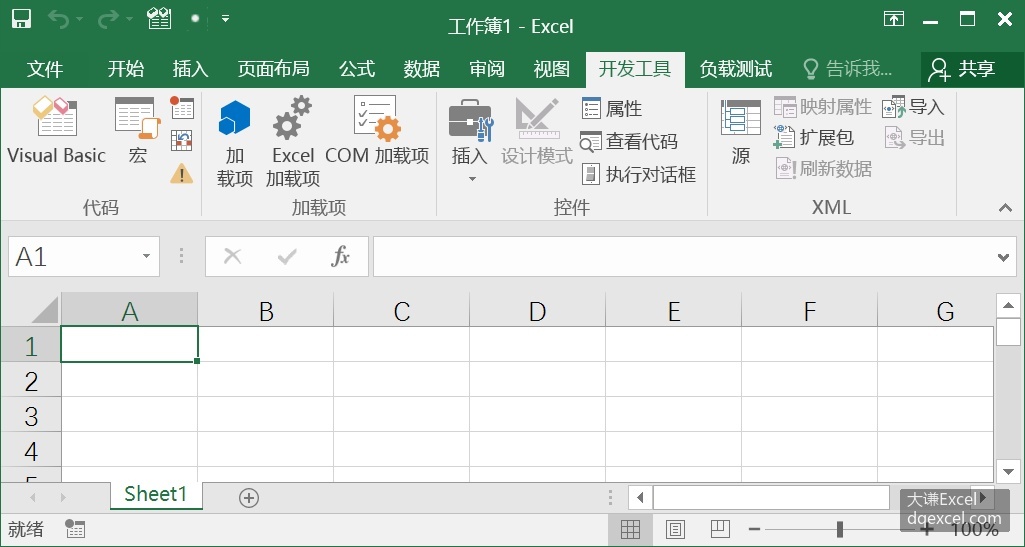Open the 页面布局 tab
This screenshot has height=547, width=1025.
(273, 69)
